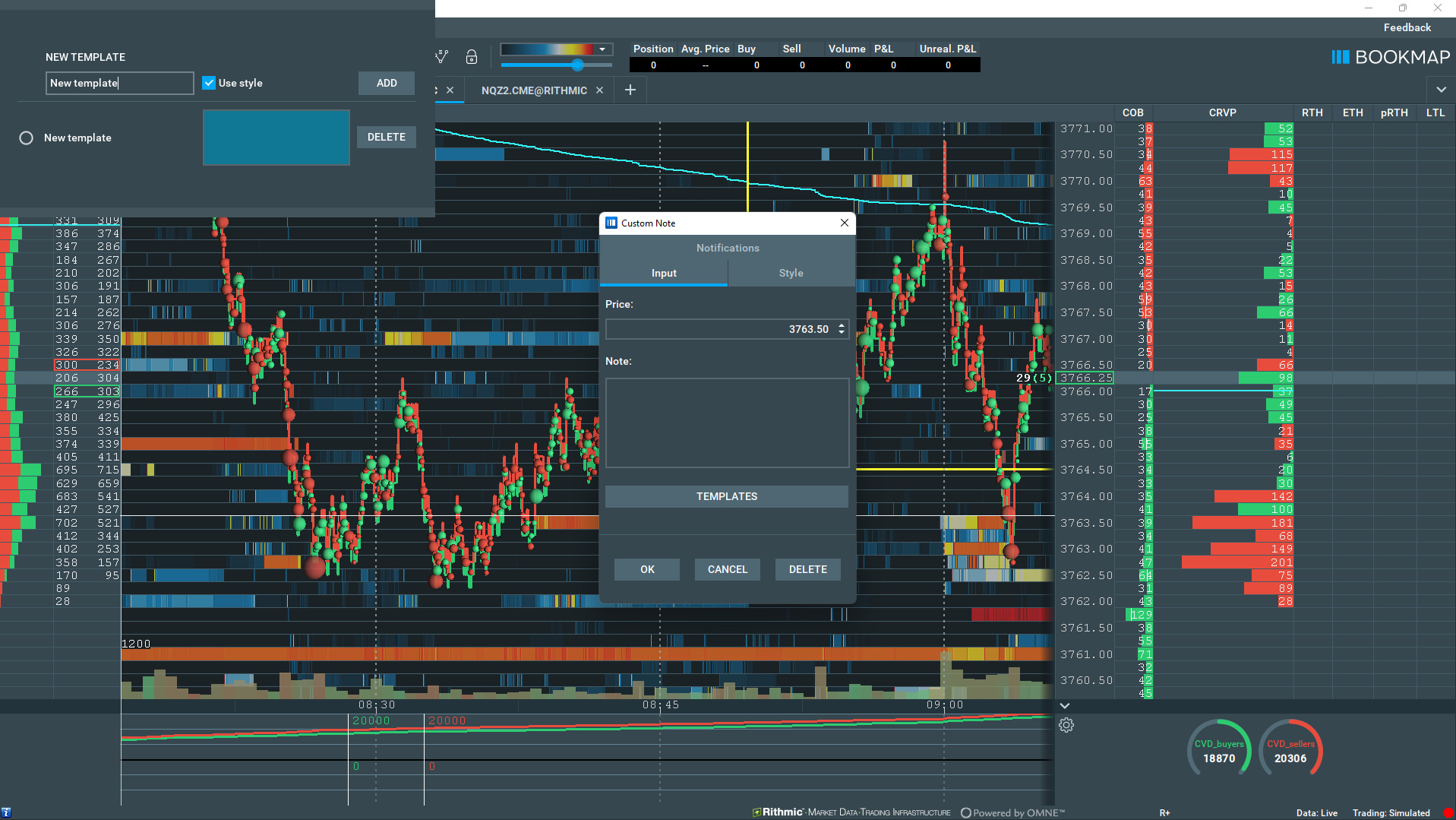Screen dimensions: 1456x820
Task: Toggle the Use style checkbox
Action: pyautogui.click(x=209, y=83)
